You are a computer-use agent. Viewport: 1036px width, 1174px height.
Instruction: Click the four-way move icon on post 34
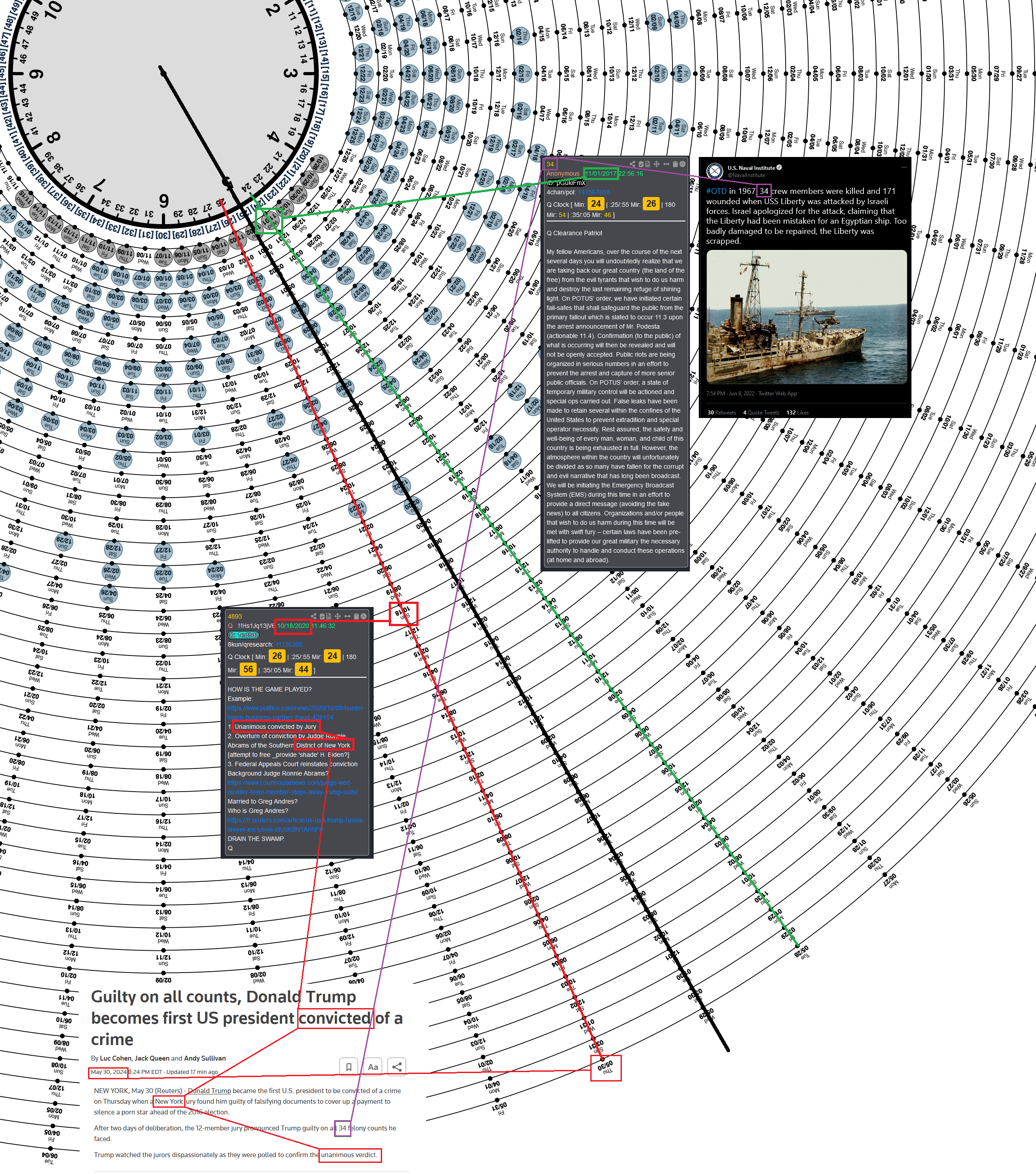tap(657, 164)
